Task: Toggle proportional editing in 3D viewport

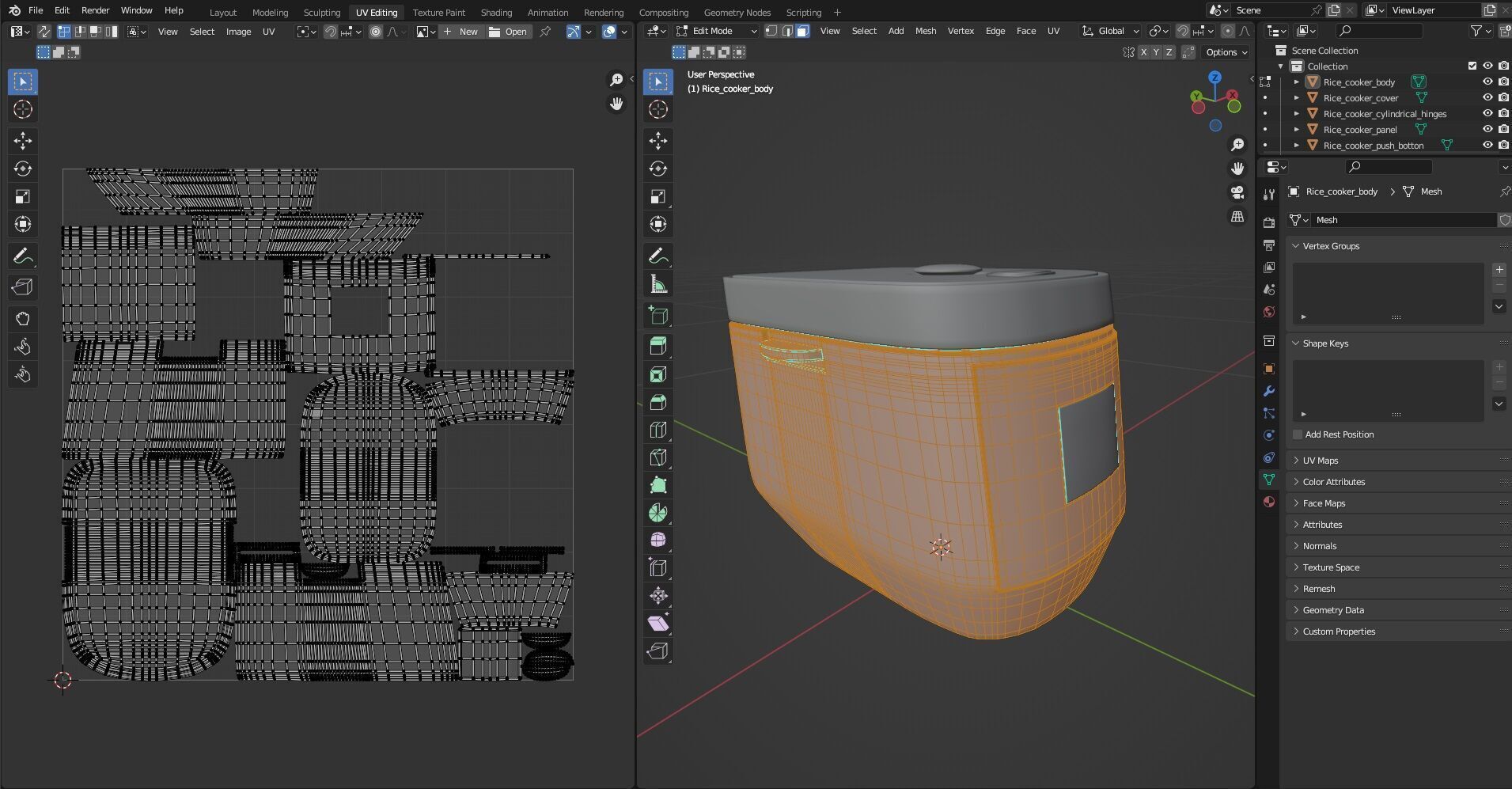Action: tap(1227, 31)
